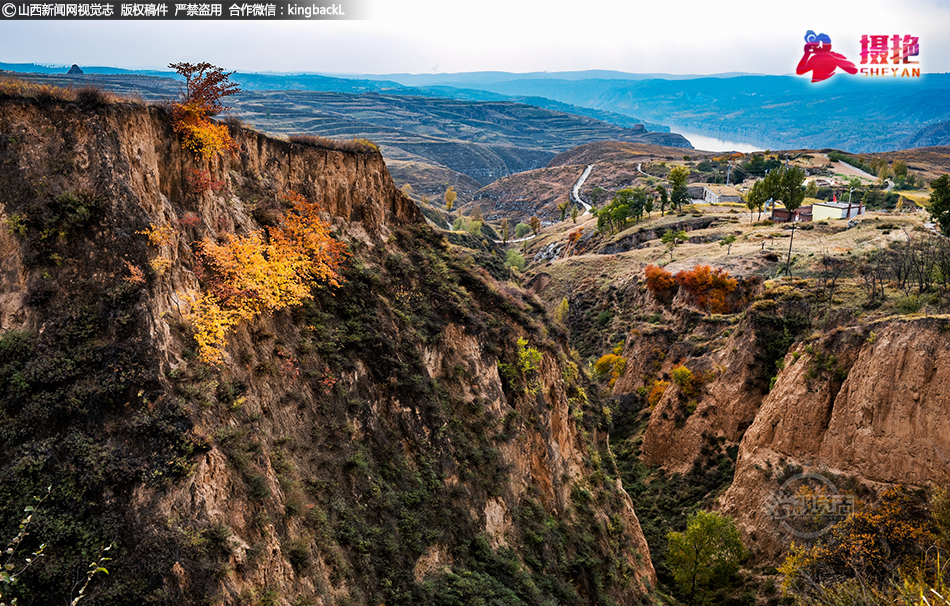The image size is (950, 606).
Task: Click the red 摄艳 logo text
Action: 889,49
